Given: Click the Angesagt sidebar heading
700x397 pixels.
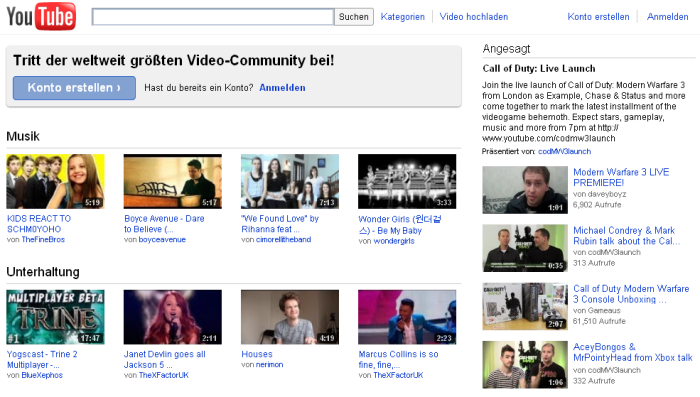Looking at the screenshot, I should [x=506, y=49].
